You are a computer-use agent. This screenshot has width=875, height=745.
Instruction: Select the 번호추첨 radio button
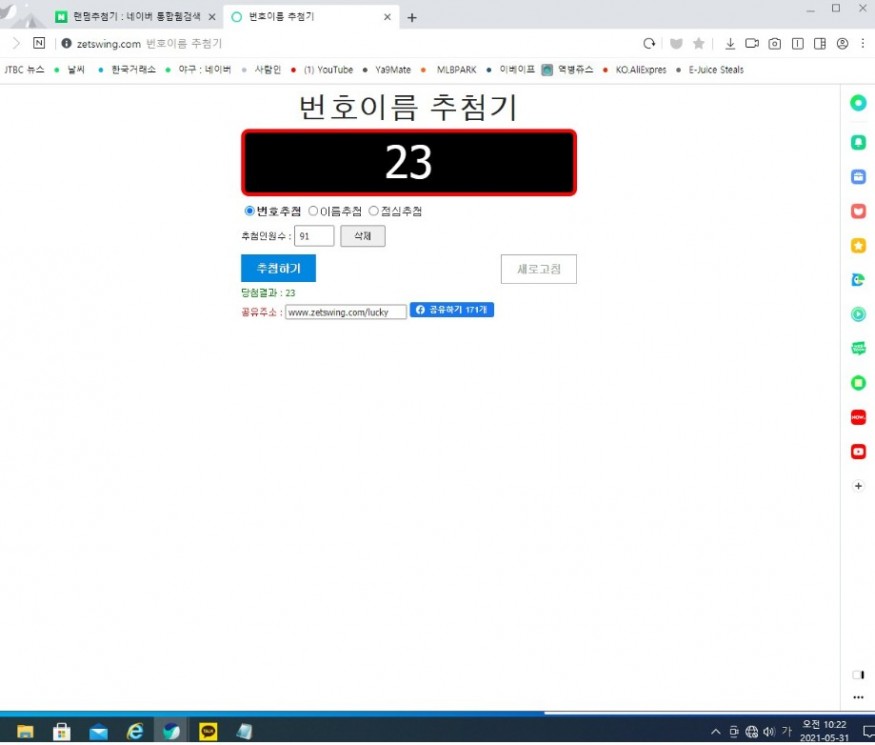tap(250, 211)
